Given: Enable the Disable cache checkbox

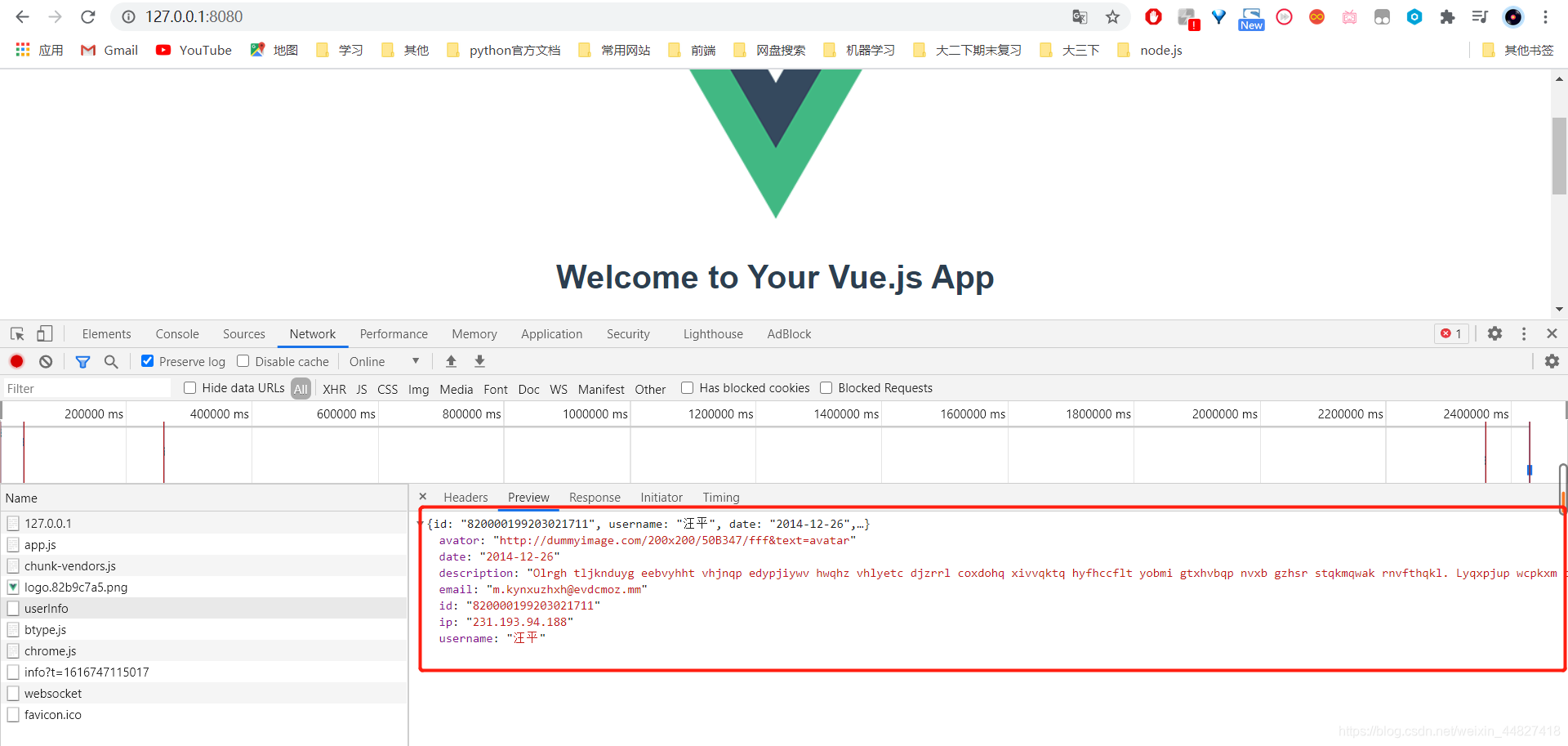Looking at the screenshot, I should (243, 360).
